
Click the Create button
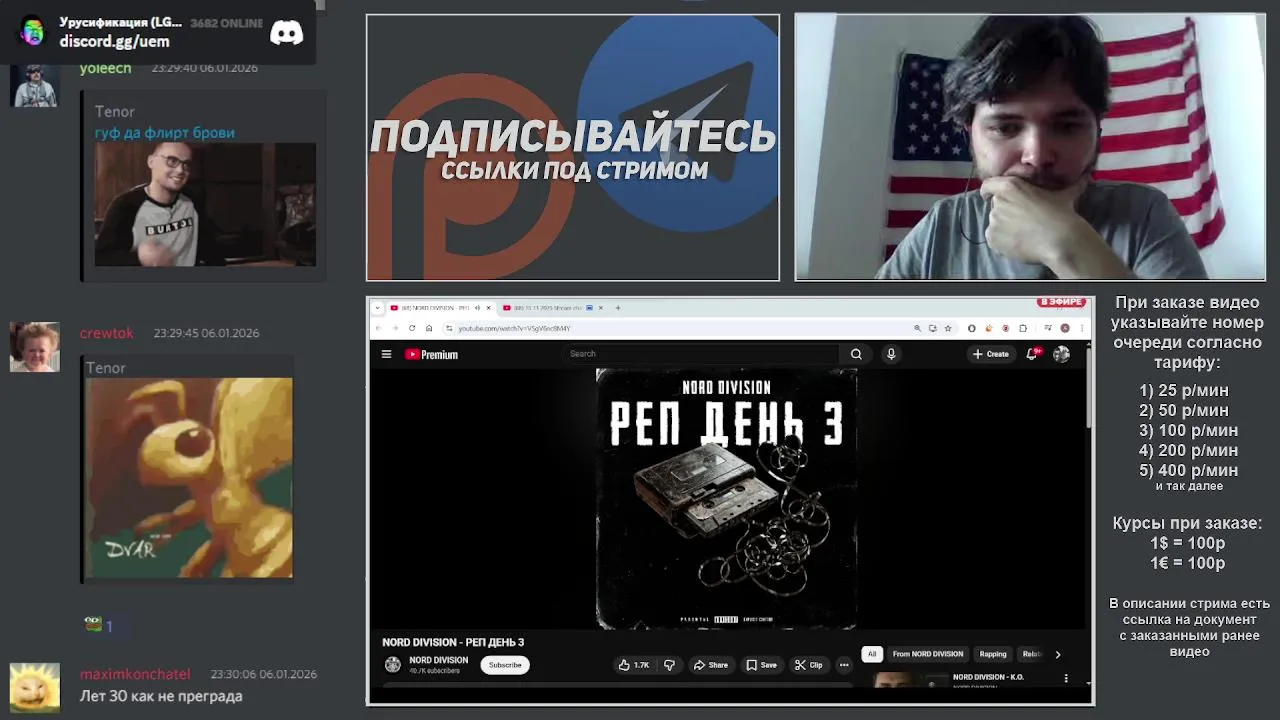tap(991, 354)
